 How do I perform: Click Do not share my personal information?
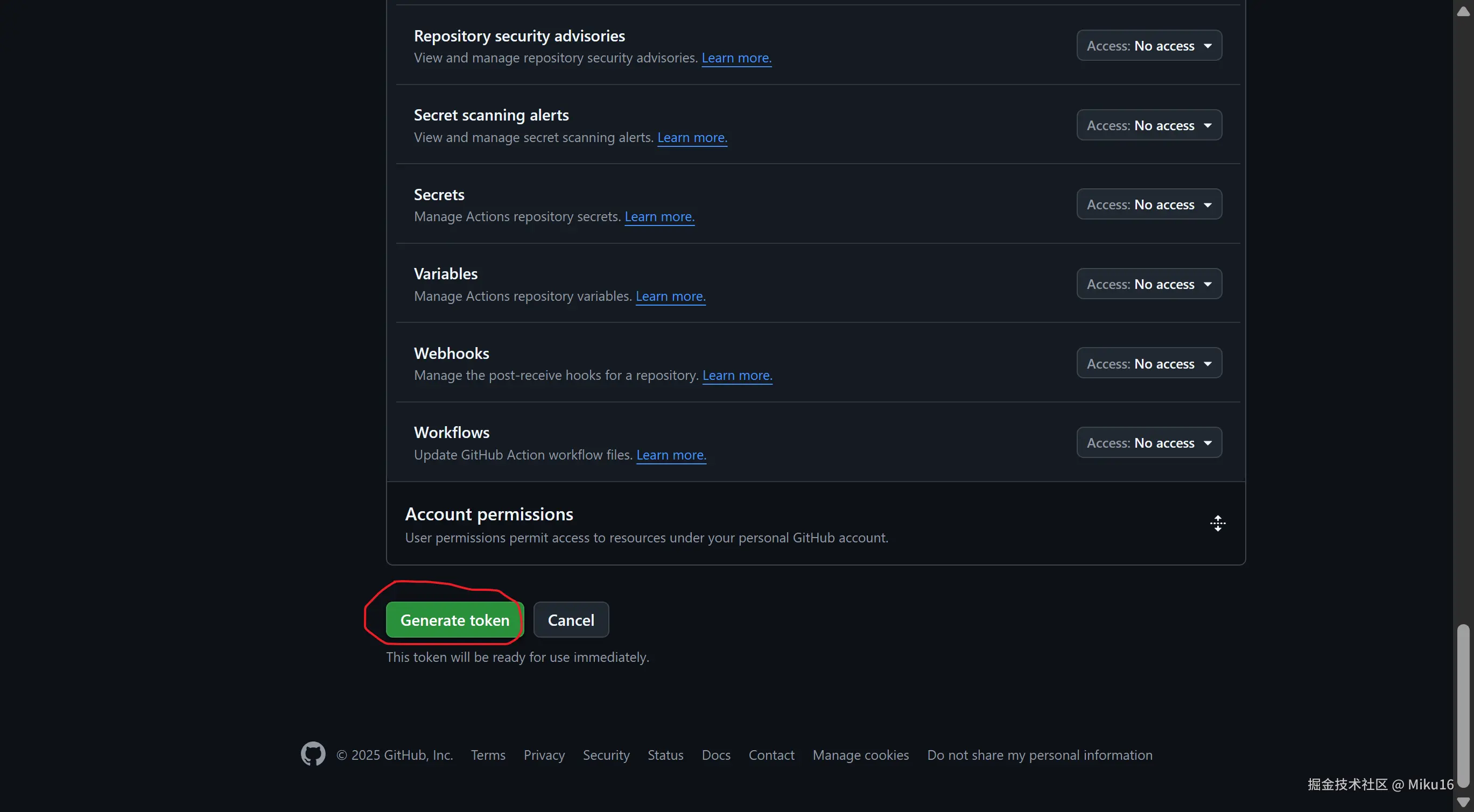(1040, 755)
